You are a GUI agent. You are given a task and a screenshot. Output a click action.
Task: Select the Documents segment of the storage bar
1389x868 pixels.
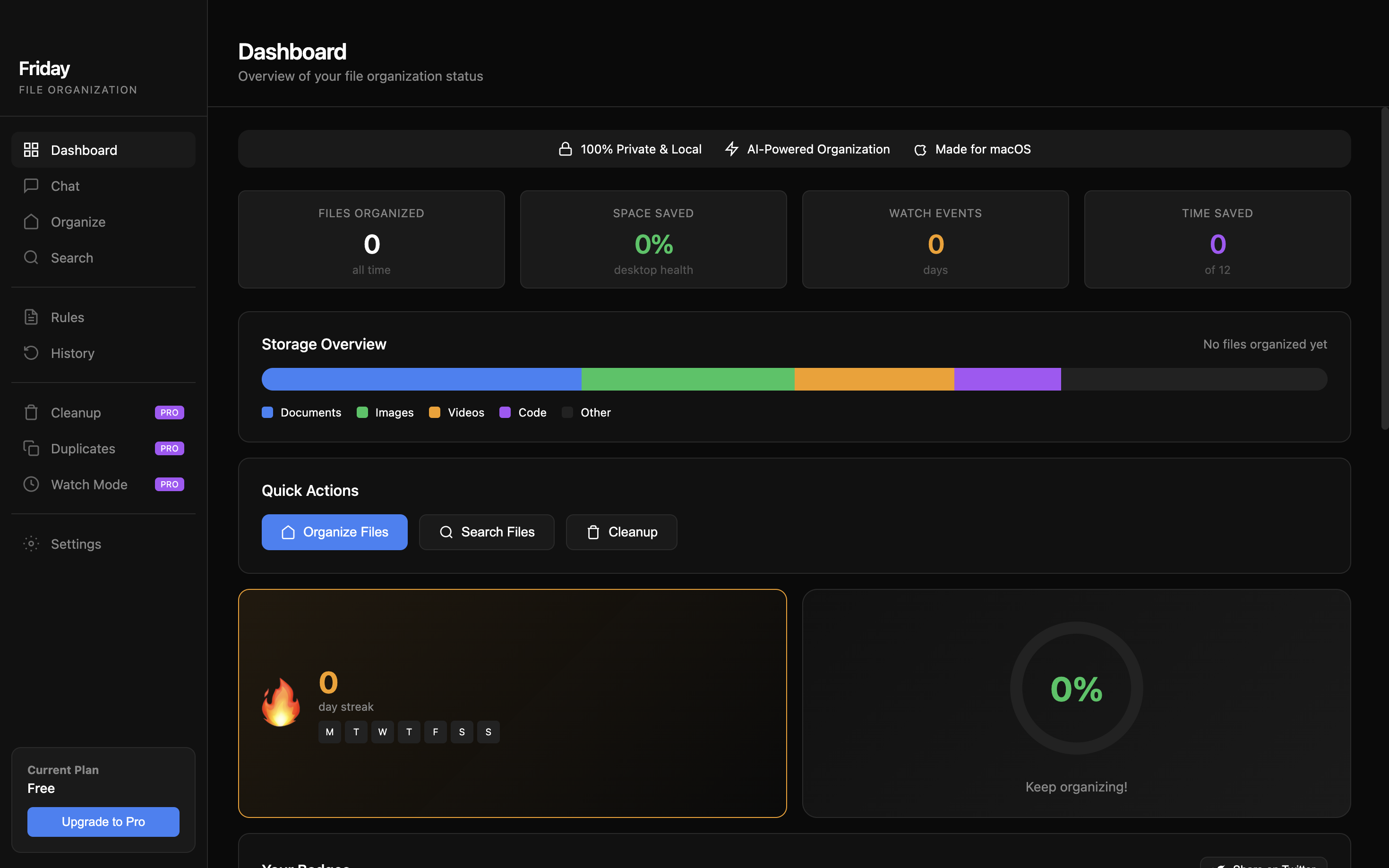(x=422, y=379)
